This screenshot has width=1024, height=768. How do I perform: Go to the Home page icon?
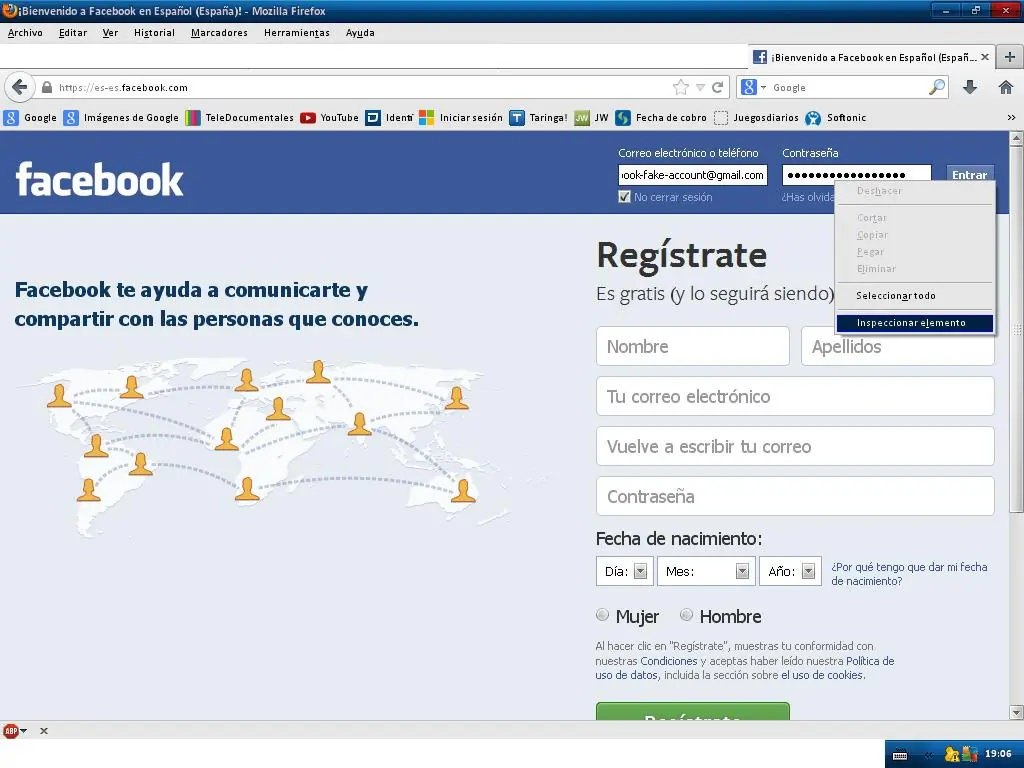pos(1006,87)
